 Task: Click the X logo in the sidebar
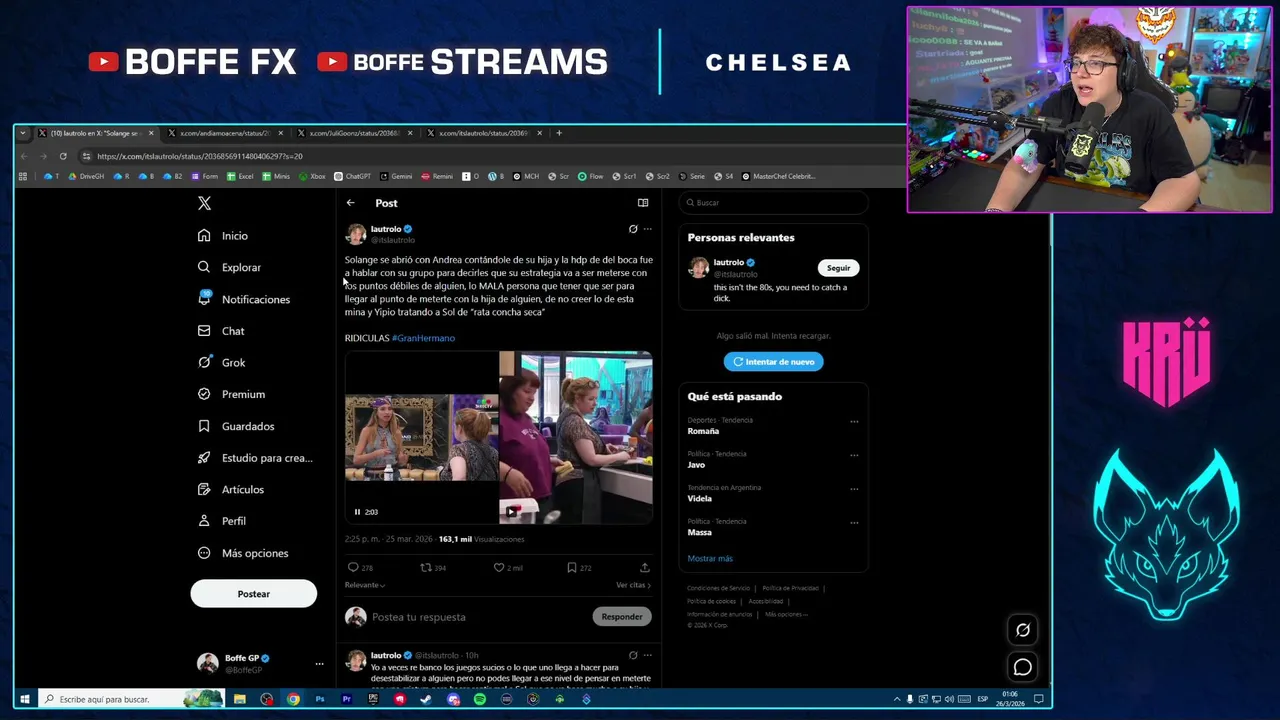[204, 203]
